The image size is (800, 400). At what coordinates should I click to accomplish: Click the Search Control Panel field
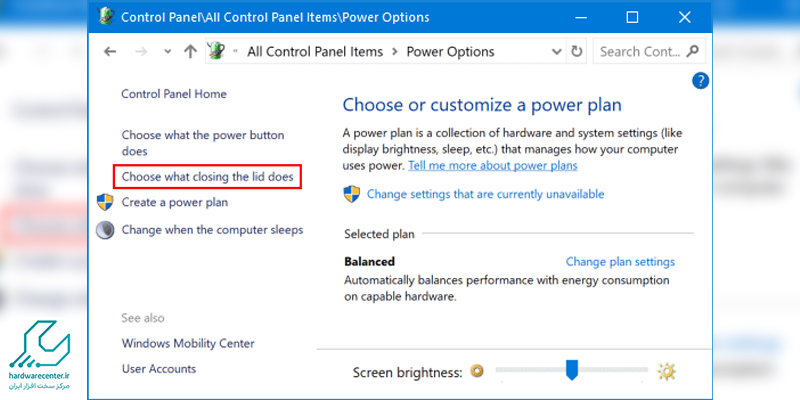tap(640, 51)
